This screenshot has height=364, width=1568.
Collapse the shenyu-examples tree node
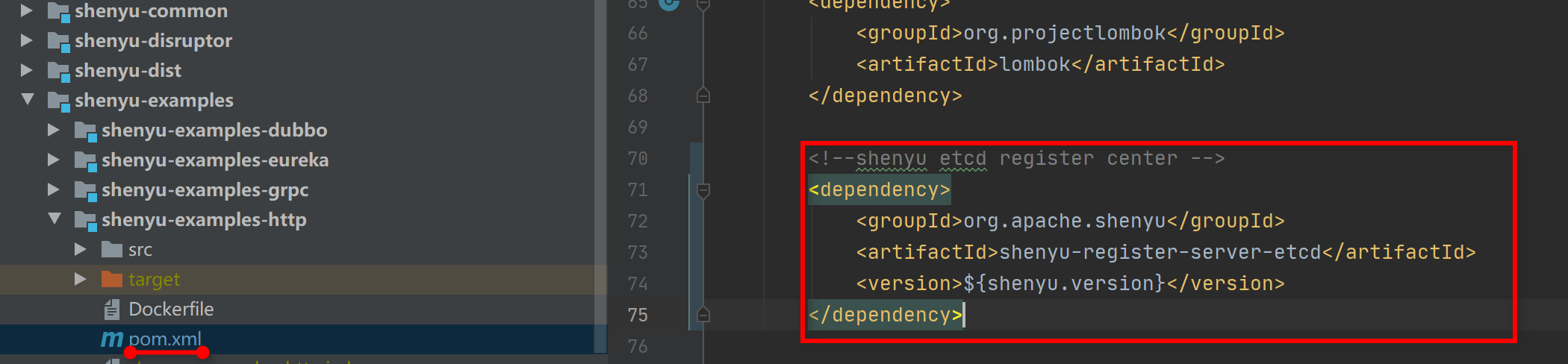[28, 99]
